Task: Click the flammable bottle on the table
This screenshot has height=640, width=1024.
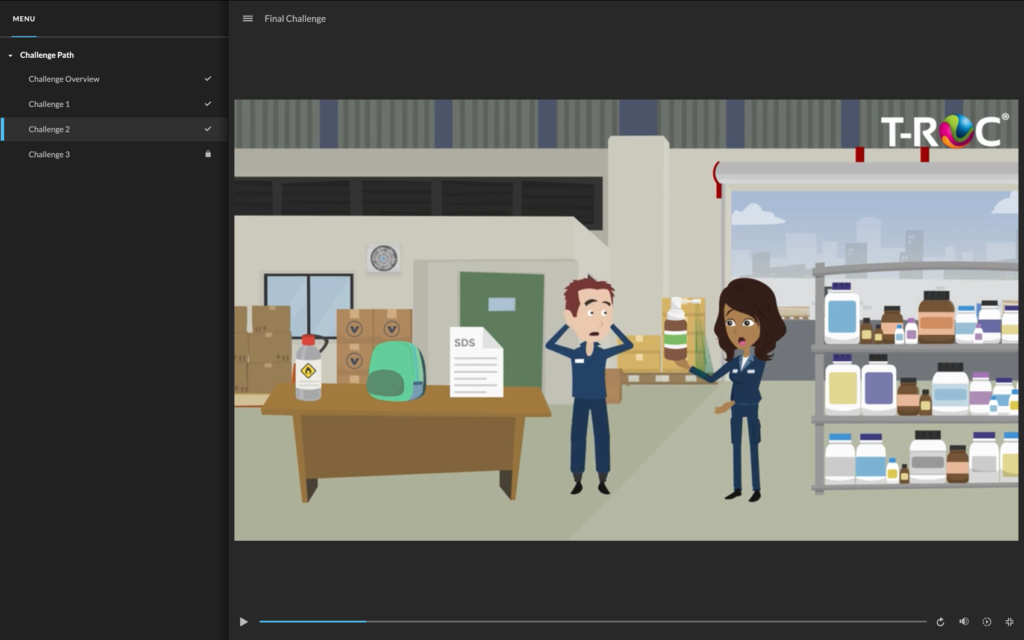Action: (x=308, y=368)
